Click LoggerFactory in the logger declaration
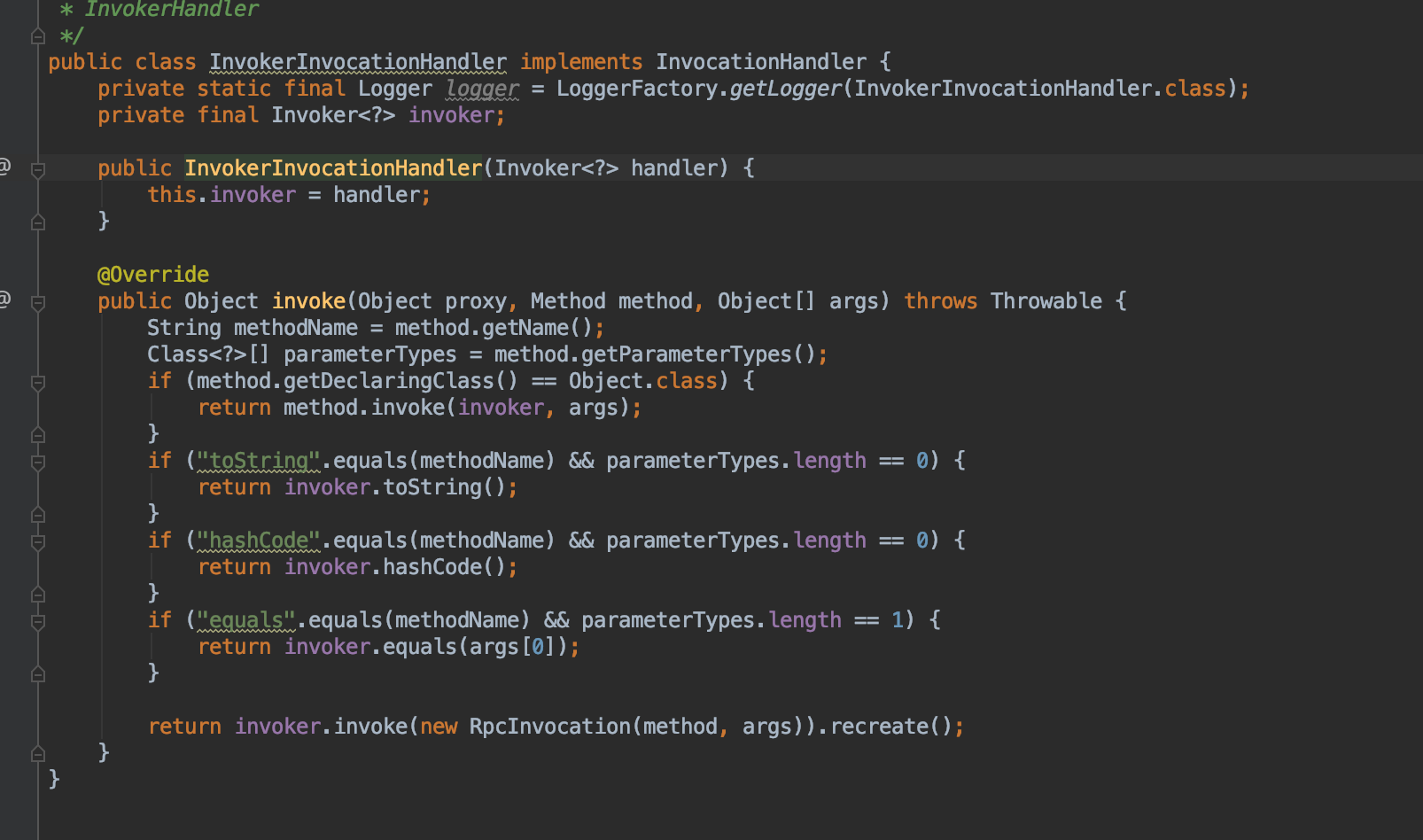The image size is (1423, 840). pos(637,89)
